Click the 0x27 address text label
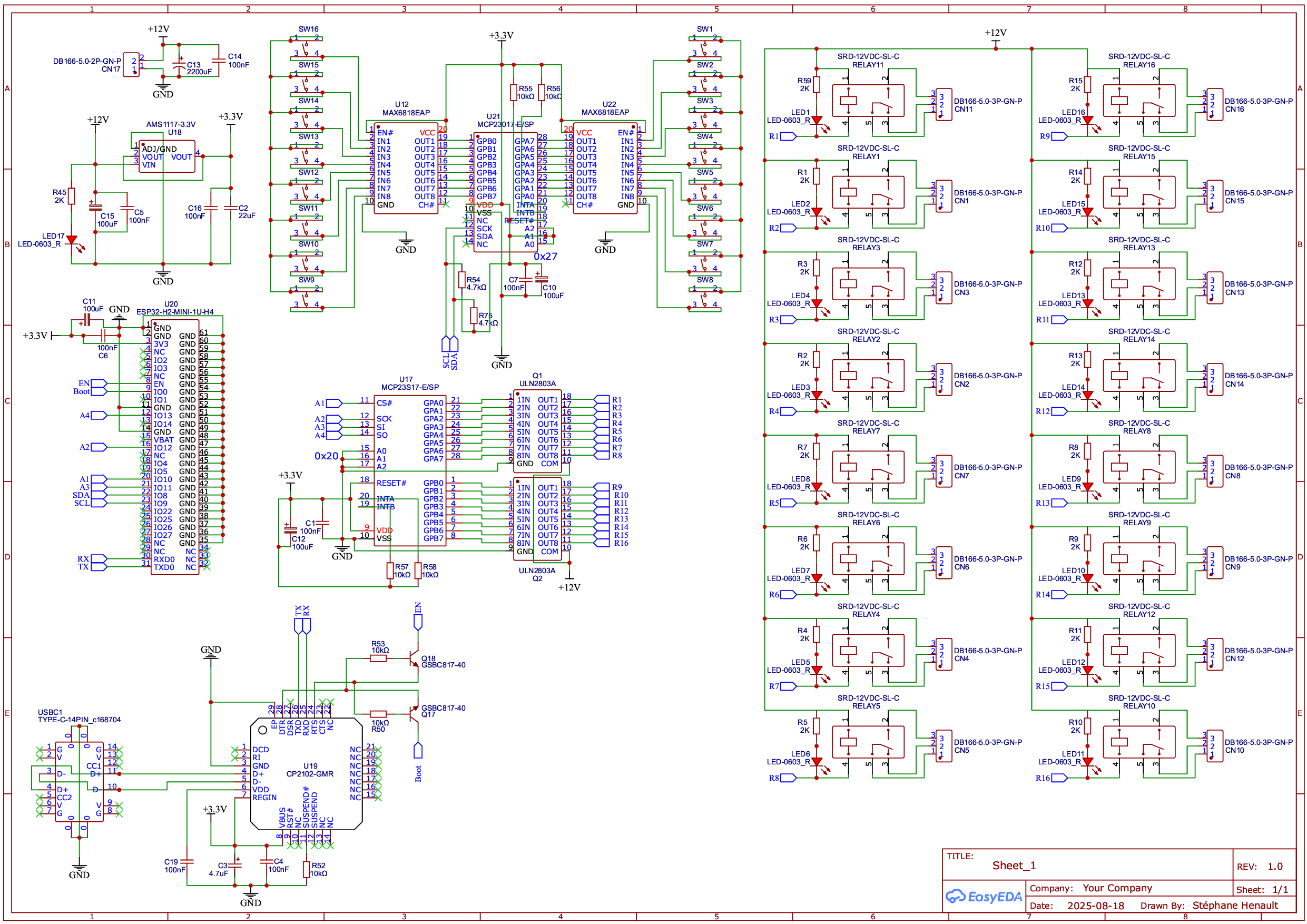 (545, 256)
